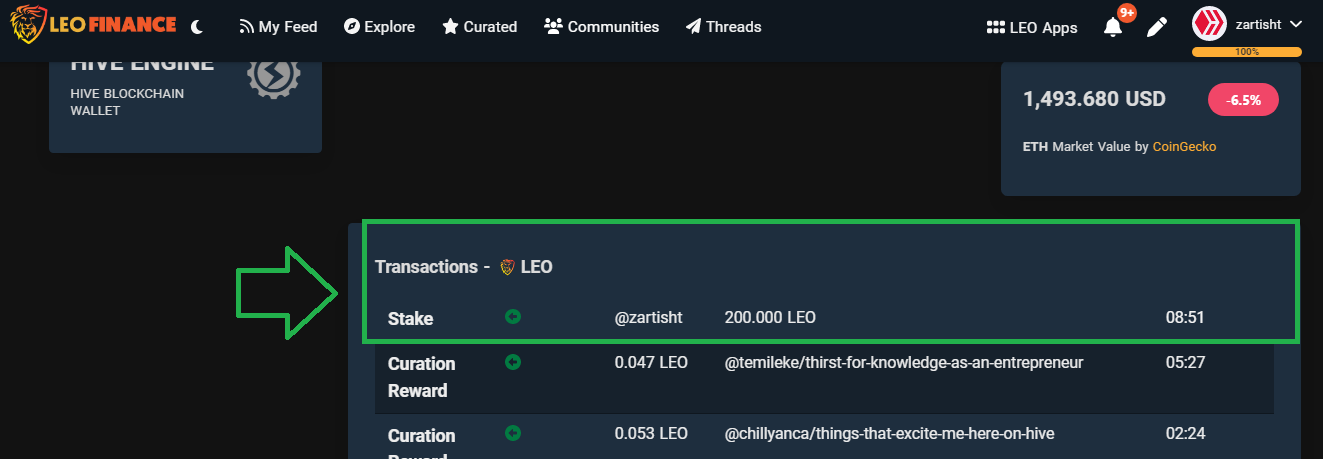The image size is (1323, 460).
Task: Open the LEO Apps grid menu
Action: 1032,27
